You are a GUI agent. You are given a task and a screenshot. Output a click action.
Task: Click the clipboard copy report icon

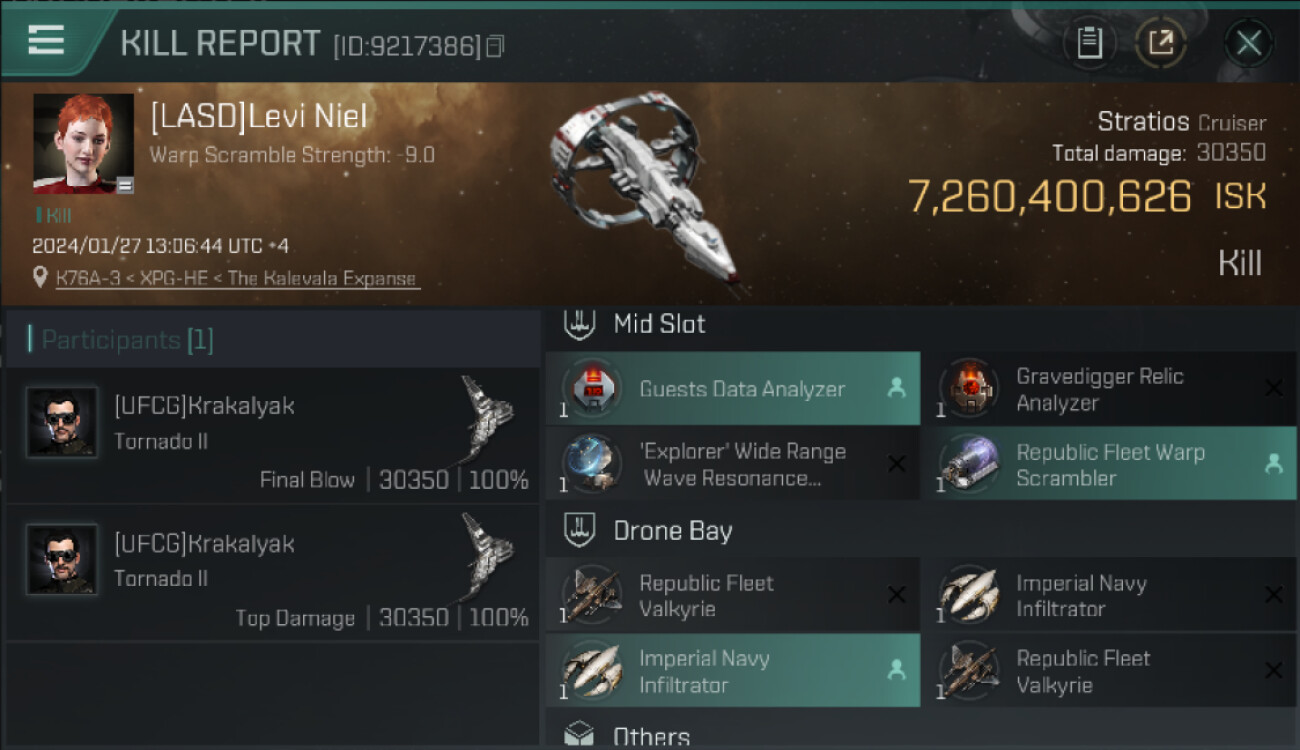[x=1089, y=43]
